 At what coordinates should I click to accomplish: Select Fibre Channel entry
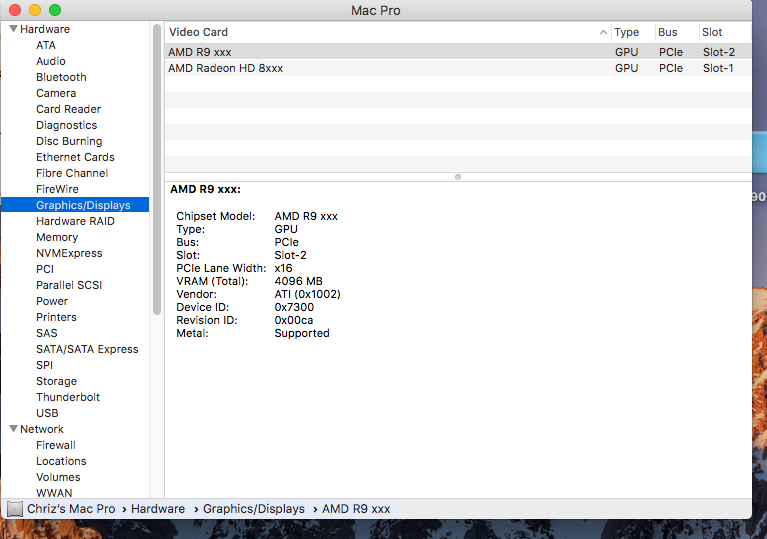72,173
